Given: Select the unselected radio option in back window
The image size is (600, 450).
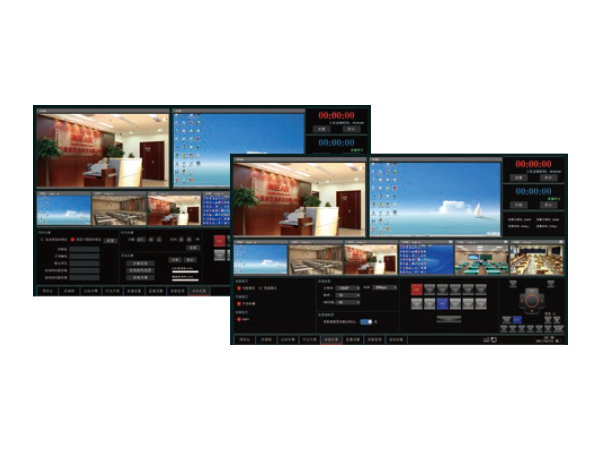Looking at the screenshot, I should coord(42,241).
